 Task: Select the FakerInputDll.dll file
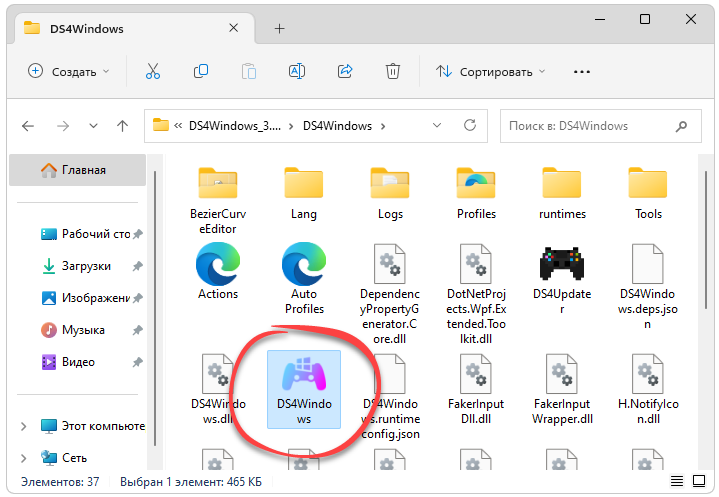(x=476, y=389)
